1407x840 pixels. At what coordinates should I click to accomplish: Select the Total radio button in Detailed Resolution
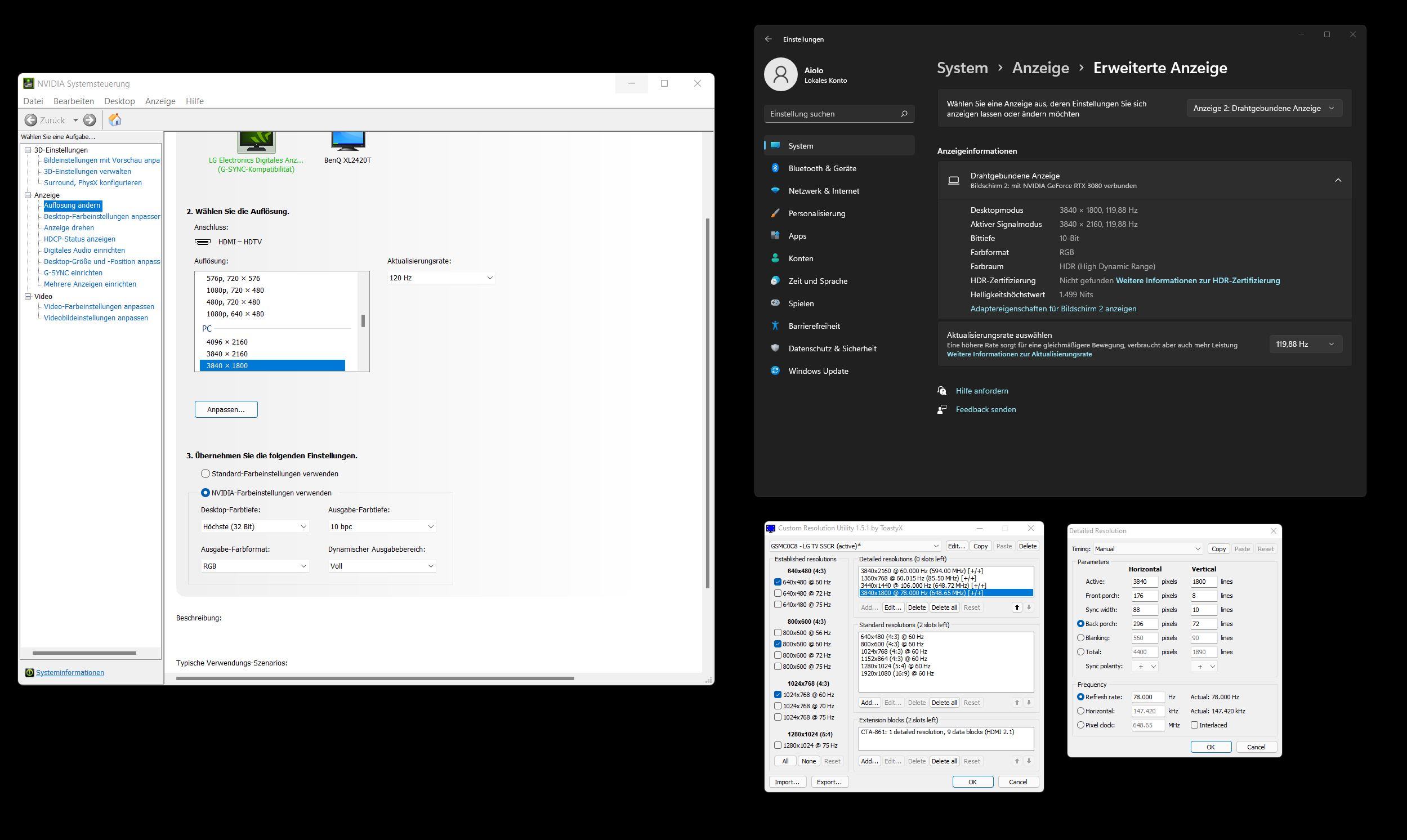pos(1080,652)
